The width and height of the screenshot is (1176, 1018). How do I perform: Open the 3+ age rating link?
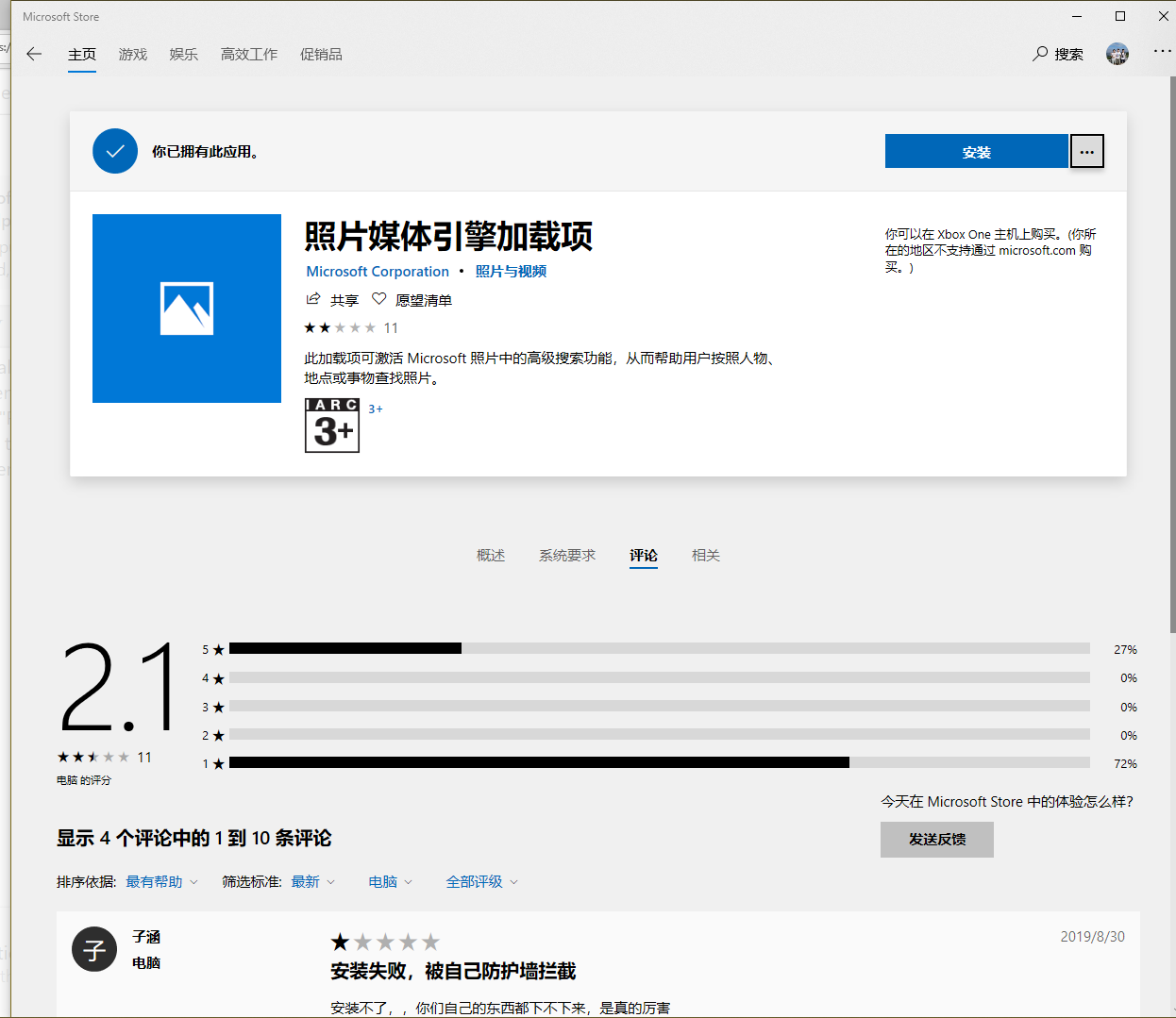pos(376,409)
